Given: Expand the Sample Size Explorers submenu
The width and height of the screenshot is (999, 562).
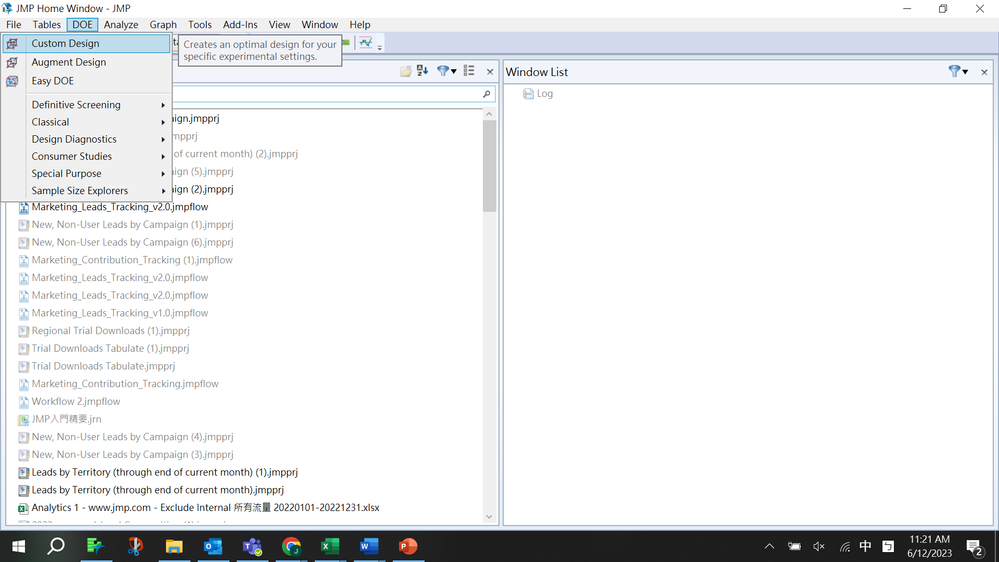Looking at the screenshot, I should [x=86, y=191].
